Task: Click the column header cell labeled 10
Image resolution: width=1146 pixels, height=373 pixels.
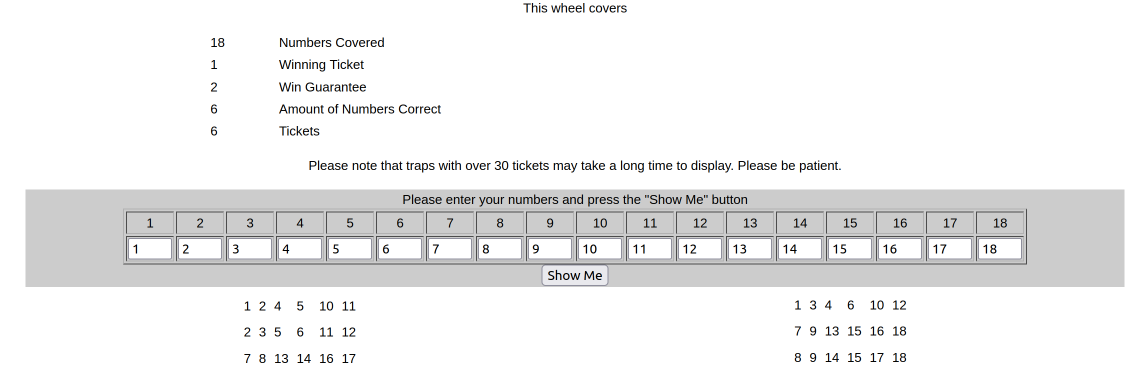Action: click(x=600, y=223)
